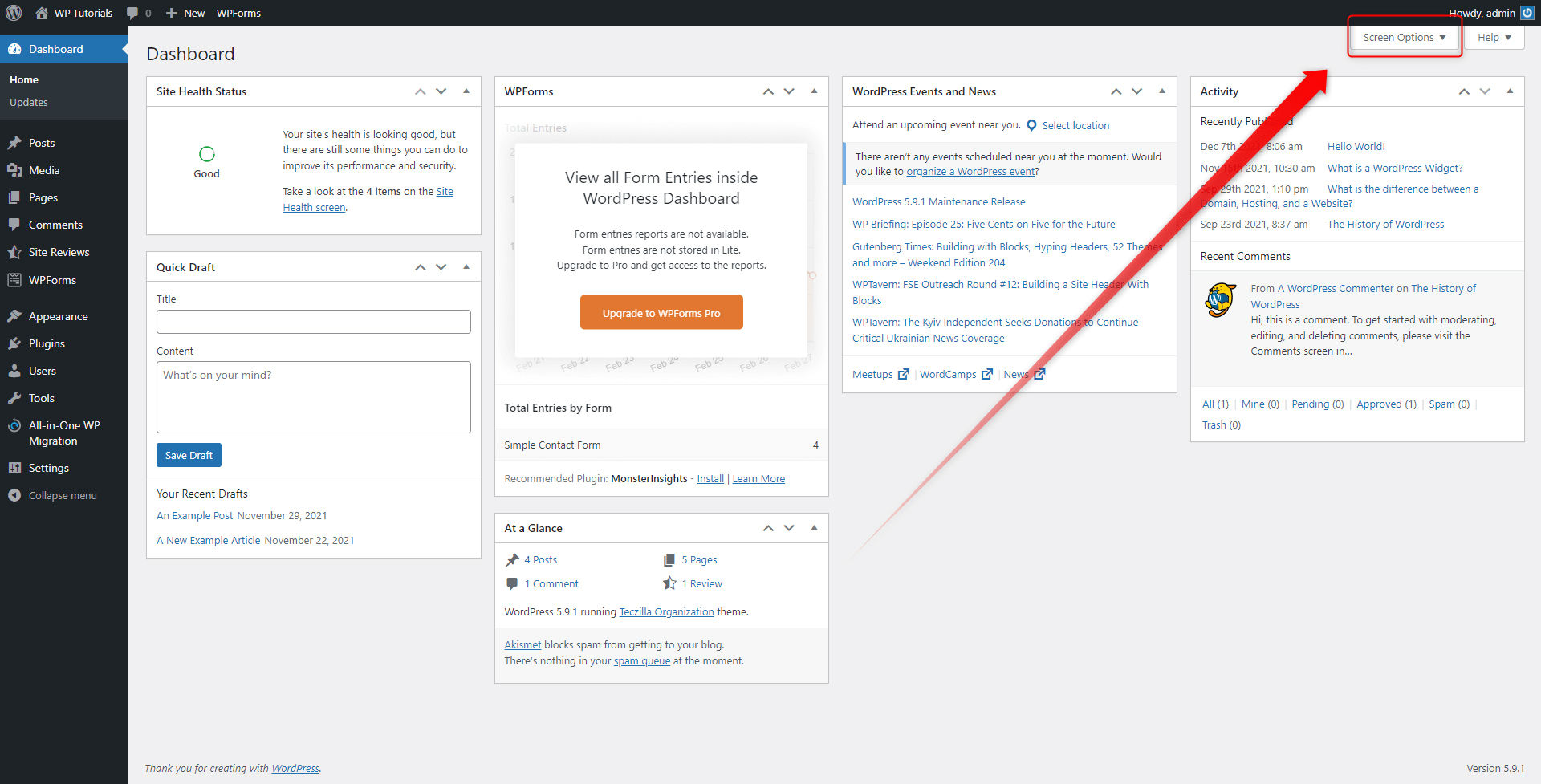1541x784 pixels.
Task: Open WordCamps external link
Action: [x=956, y=375]
